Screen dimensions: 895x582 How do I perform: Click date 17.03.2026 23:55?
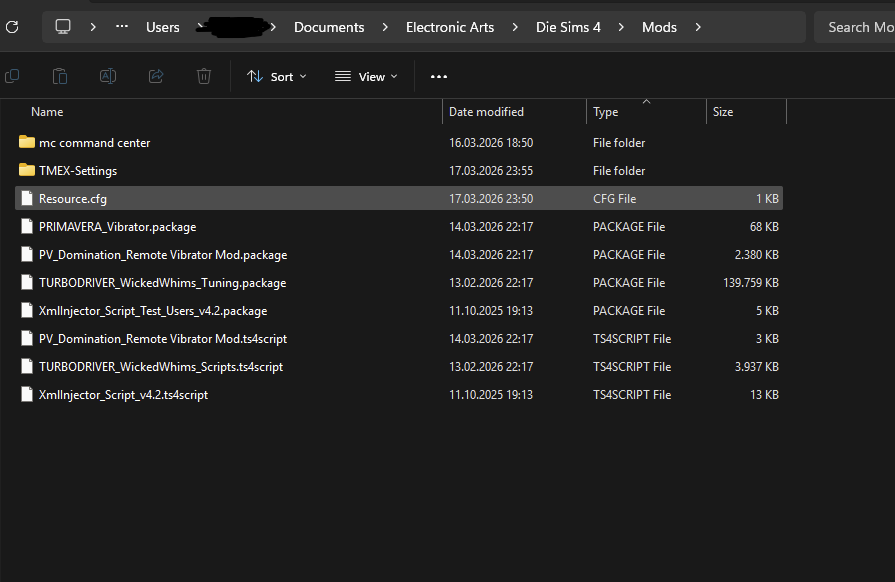click(x=491, y=171)
